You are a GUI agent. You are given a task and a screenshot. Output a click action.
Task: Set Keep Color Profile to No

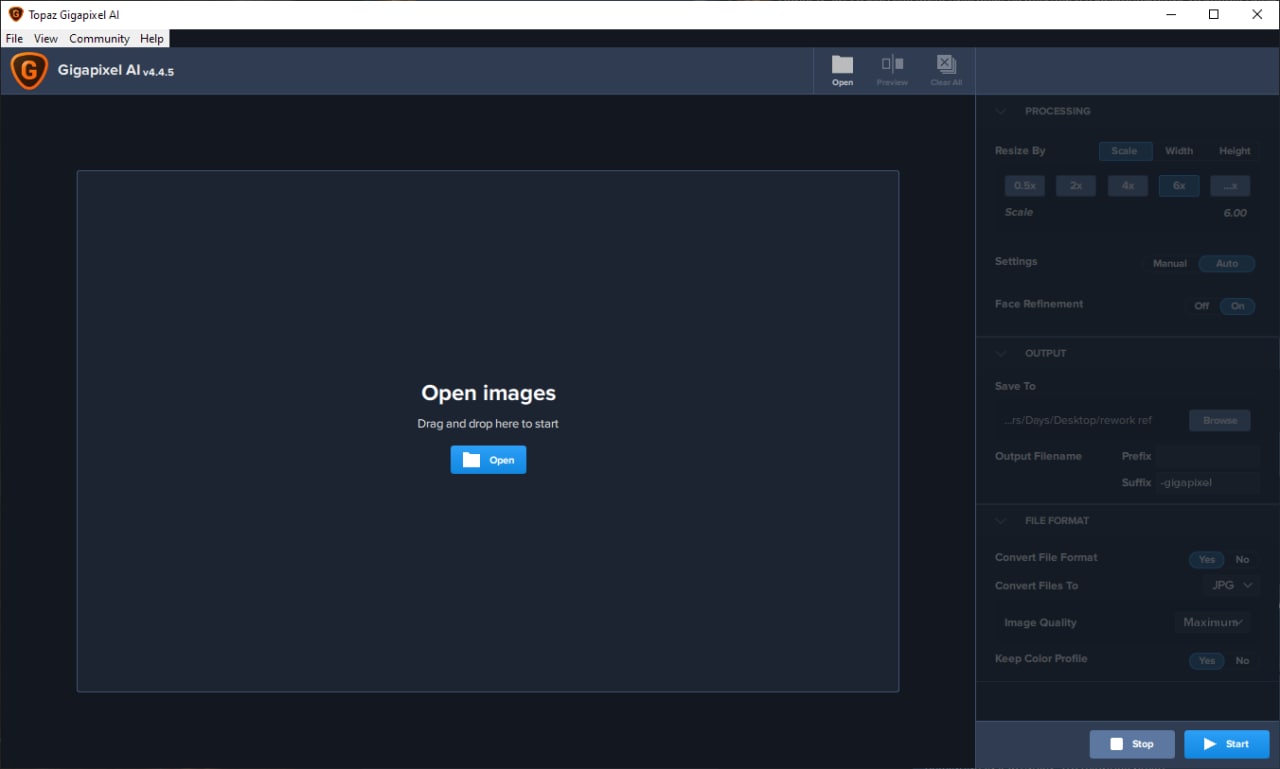[1242, 661]
